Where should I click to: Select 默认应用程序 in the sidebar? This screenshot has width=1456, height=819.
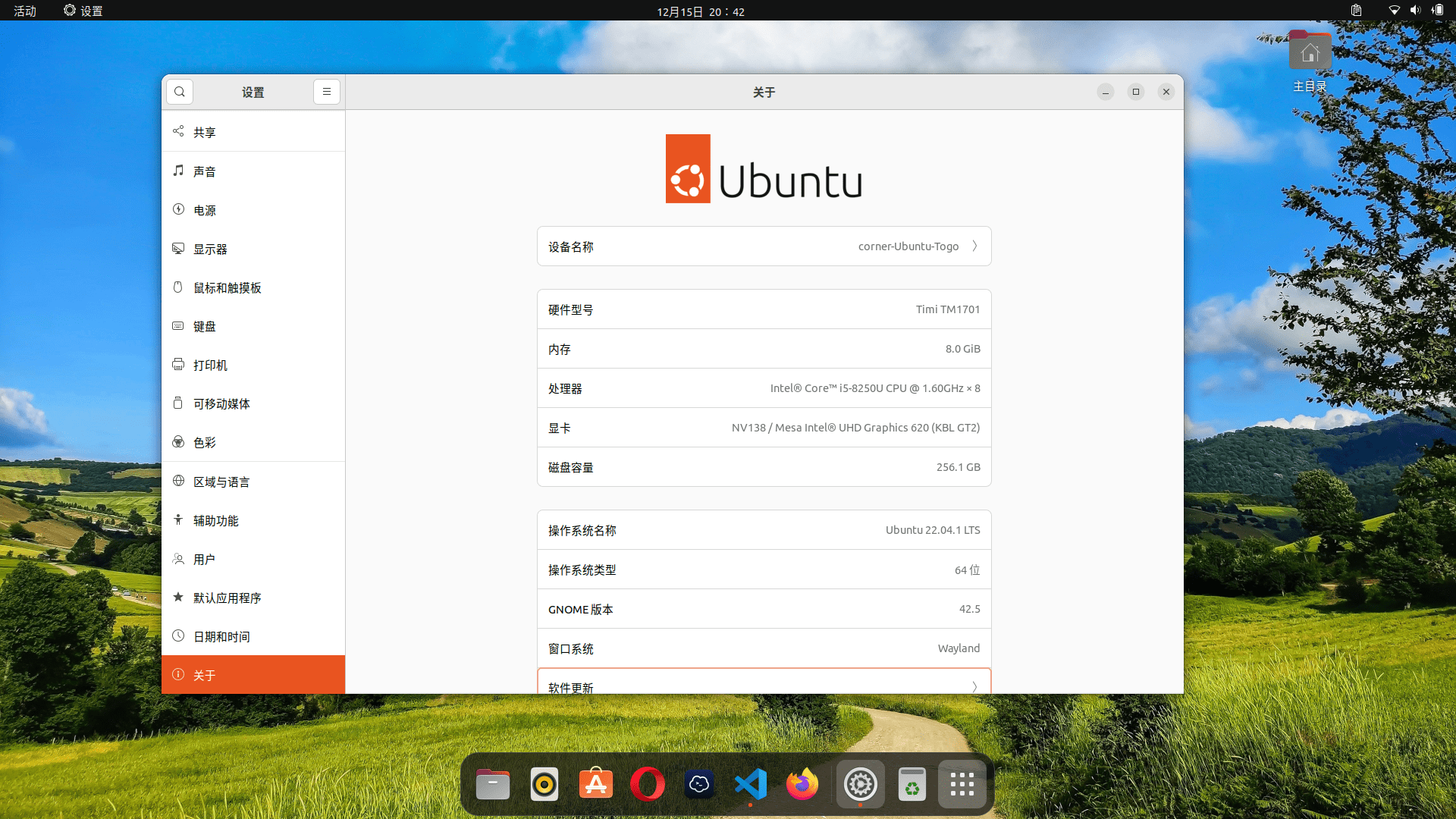click(253, 598)
